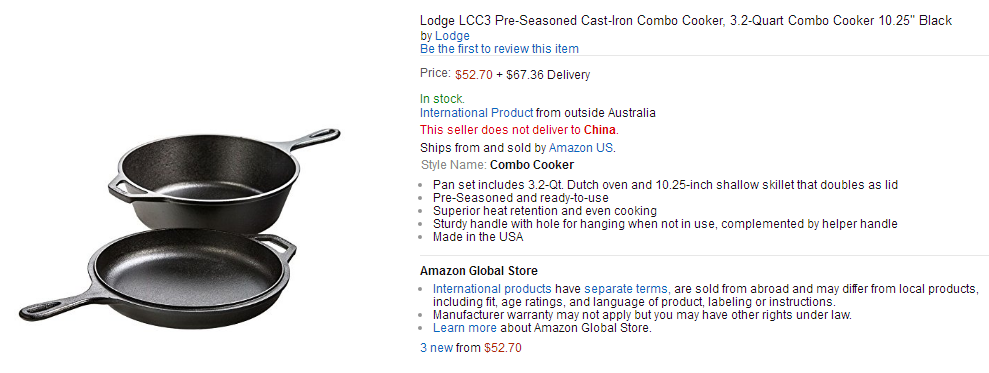Click the $67.36 Delivery text

coord(548,75)
